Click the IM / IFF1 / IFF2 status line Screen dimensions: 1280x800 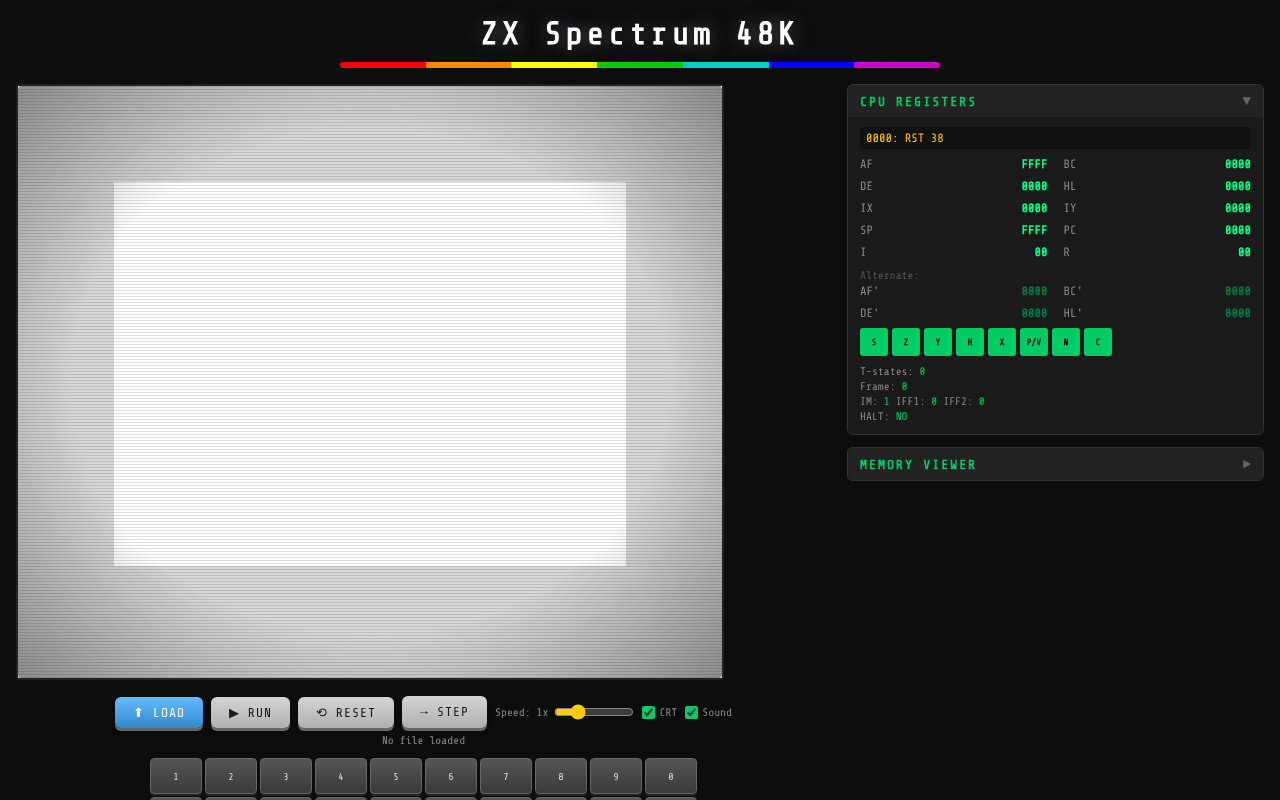[922, 402]
